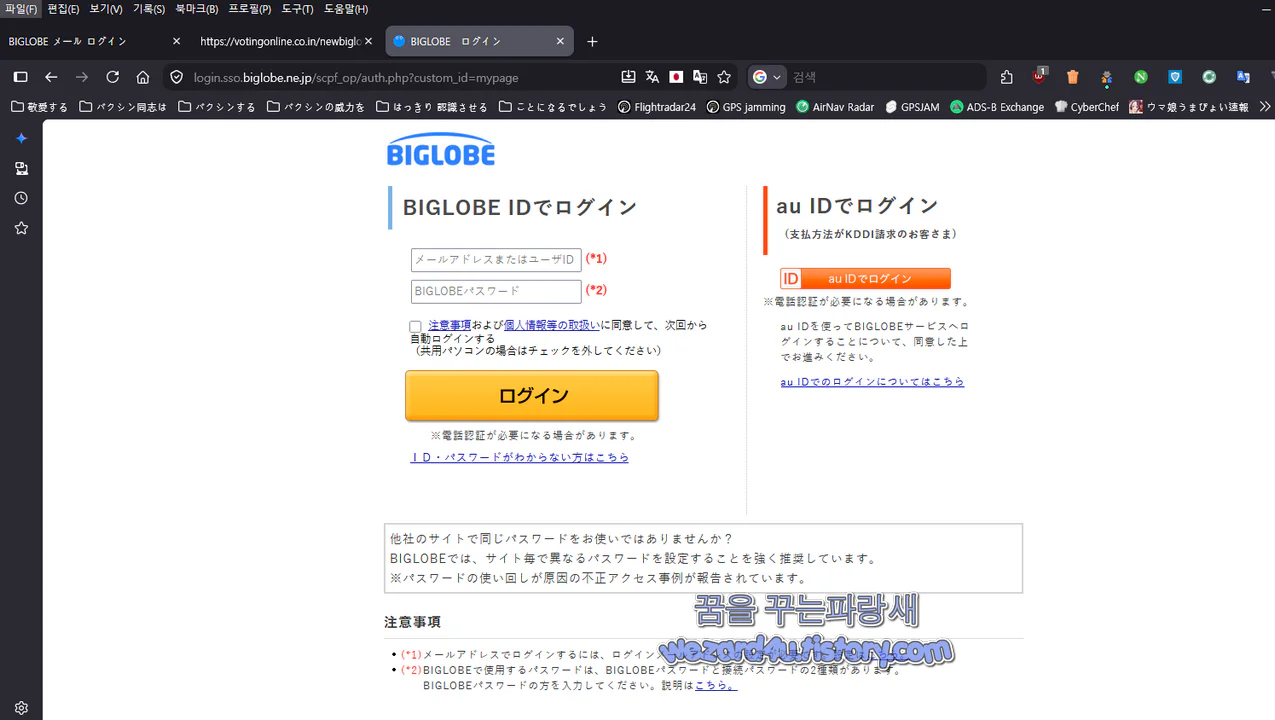The image size is (1275, 720).
Task: Click the Google Translate extension icon
Action: coord(1243,77)
